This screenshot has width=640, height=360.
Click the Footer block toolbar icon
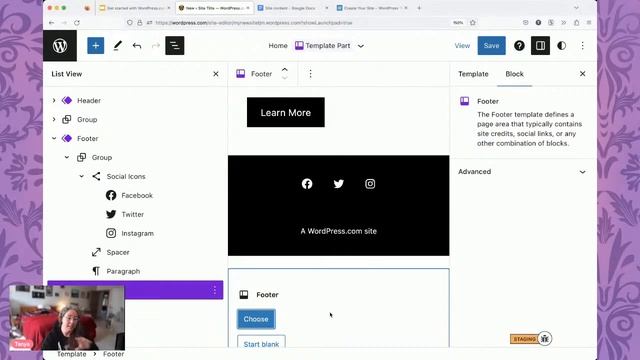[241, 74]
